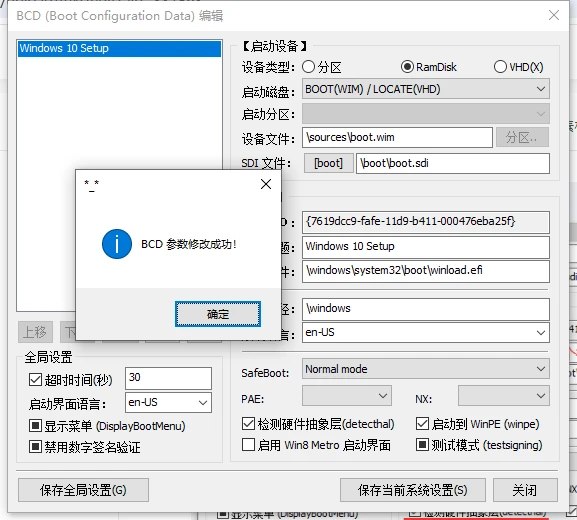Close the BCD editor window
The image size is (577, 520).
(x=553, y=15)
